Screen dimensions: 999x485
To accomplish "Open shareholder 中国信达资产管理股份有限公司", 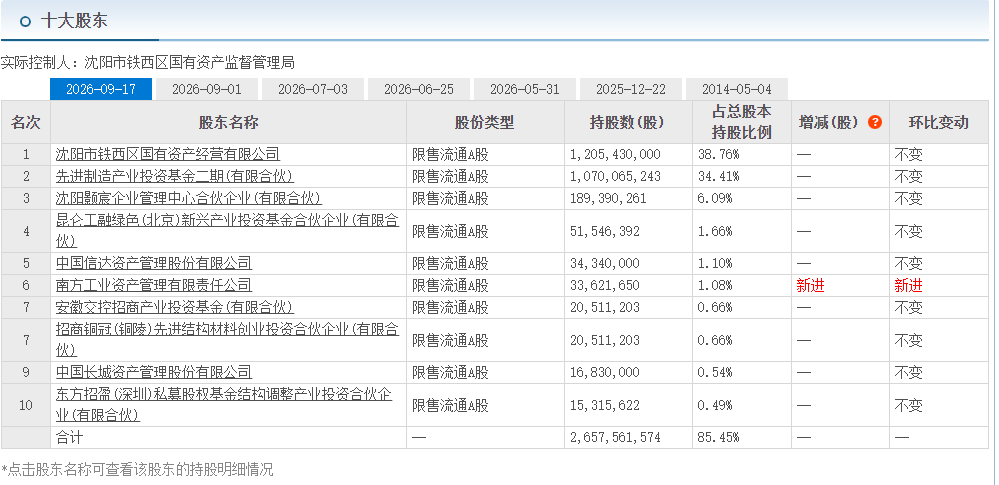I will point(154,263).
